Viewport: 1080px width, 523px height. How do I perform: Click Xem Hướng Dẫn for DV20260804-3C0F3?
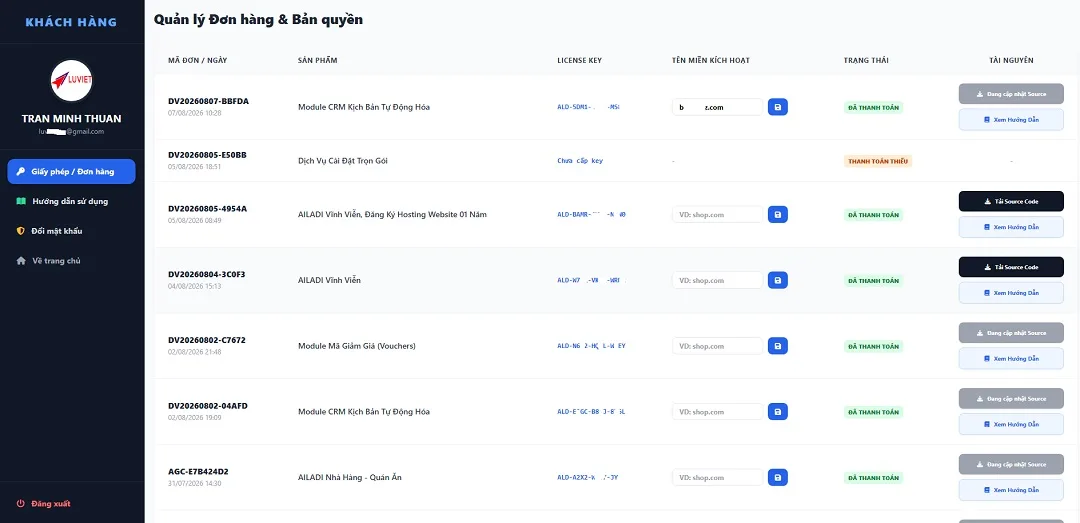pyautogui.click(x=1011, y=293)
